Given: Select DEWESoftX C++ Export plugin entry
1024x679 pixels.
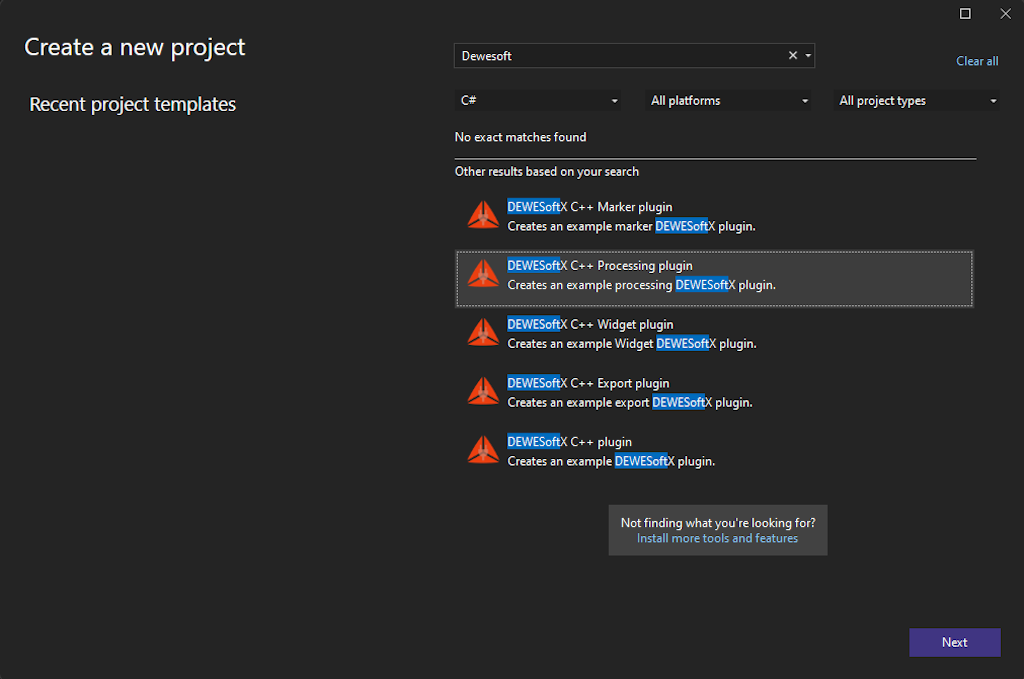Looking at the screenshot, I should pos(714,393).
